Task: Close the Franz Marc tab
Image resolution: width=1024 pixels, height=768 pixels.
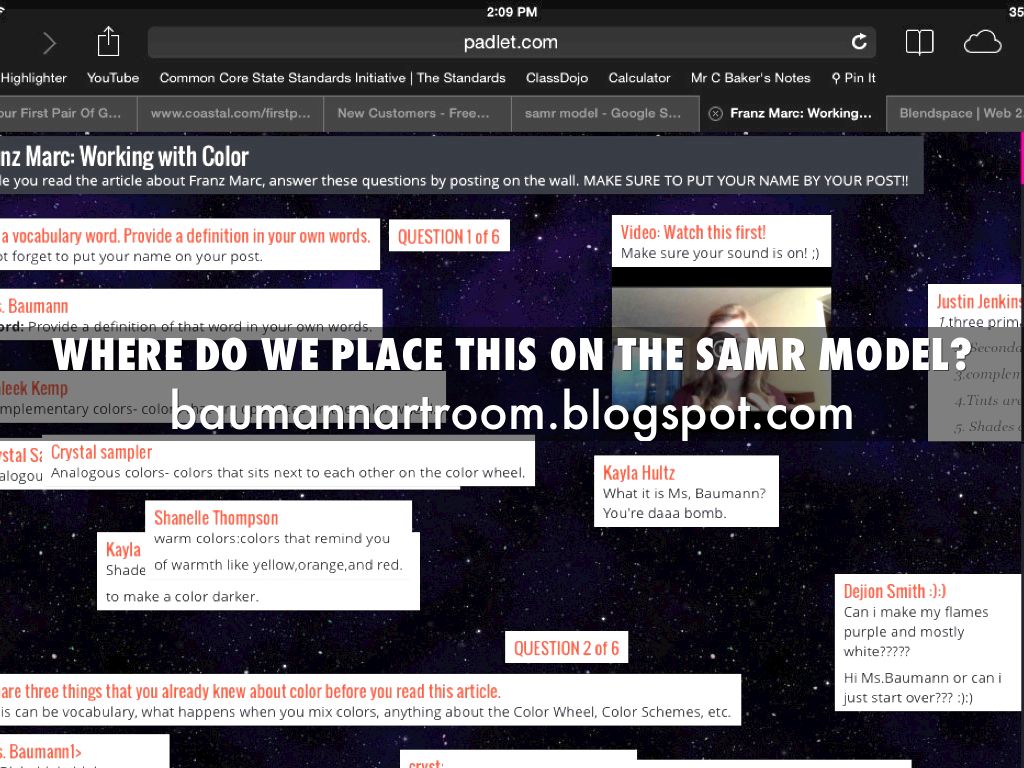Action: tap(715, 114)
